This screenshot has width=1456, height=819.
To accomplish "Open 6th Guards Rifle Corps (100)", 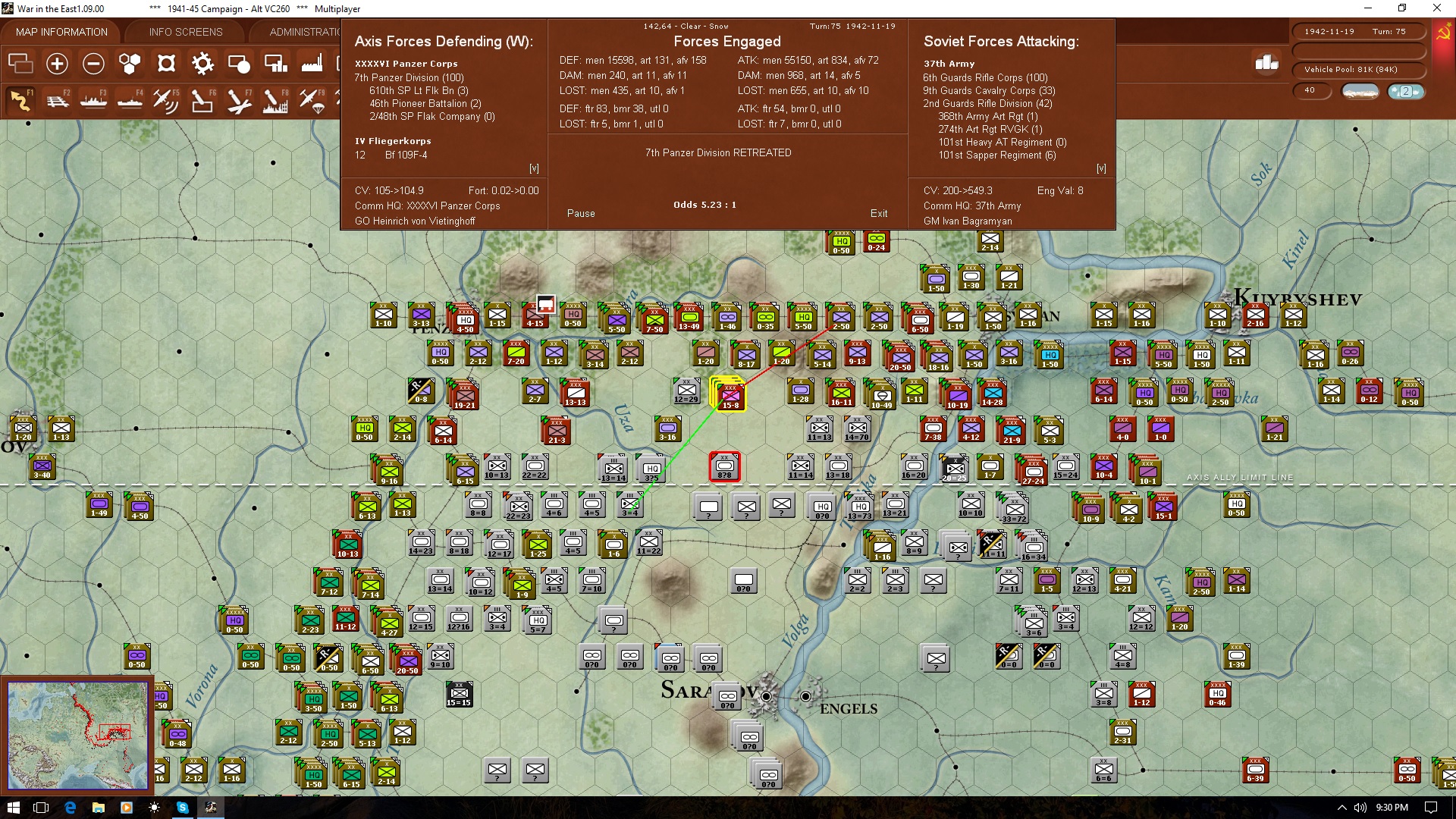I will [x=985, y=78].
